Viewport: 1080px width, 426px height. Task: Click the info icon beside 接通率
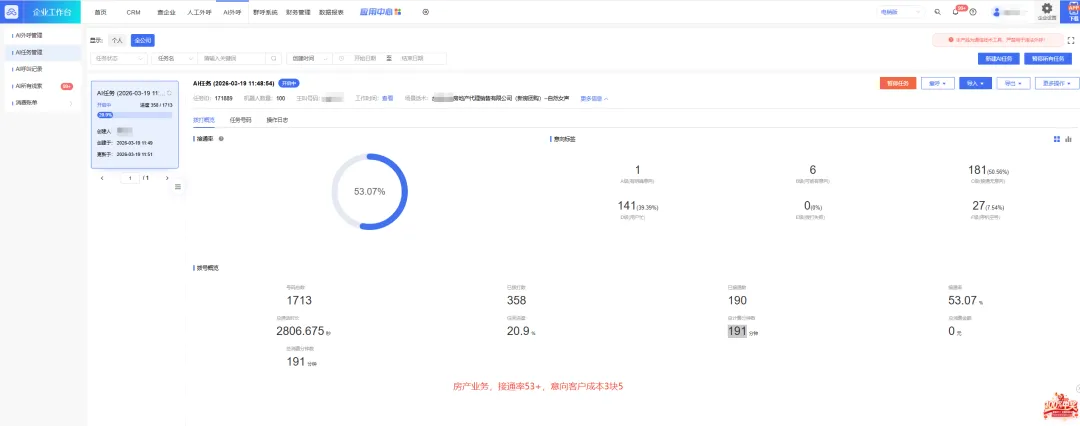[221, 139]
